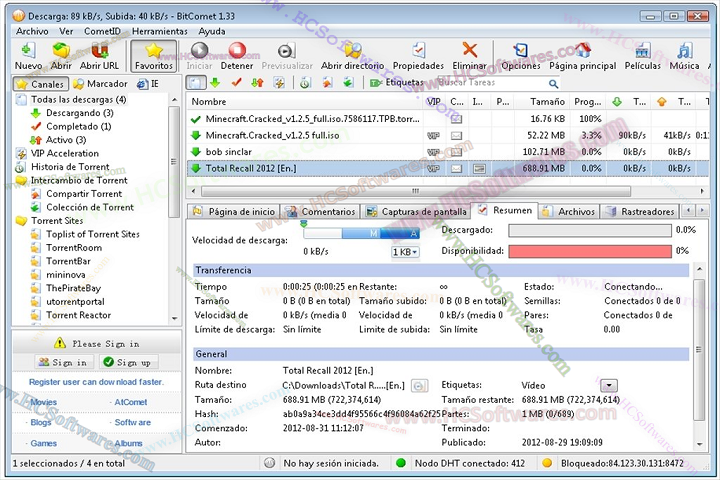The height and width of the screenshot is (480, 720).
Task: Click the Abrir URL toolbar icon
Action: click(x=99, y=56)
